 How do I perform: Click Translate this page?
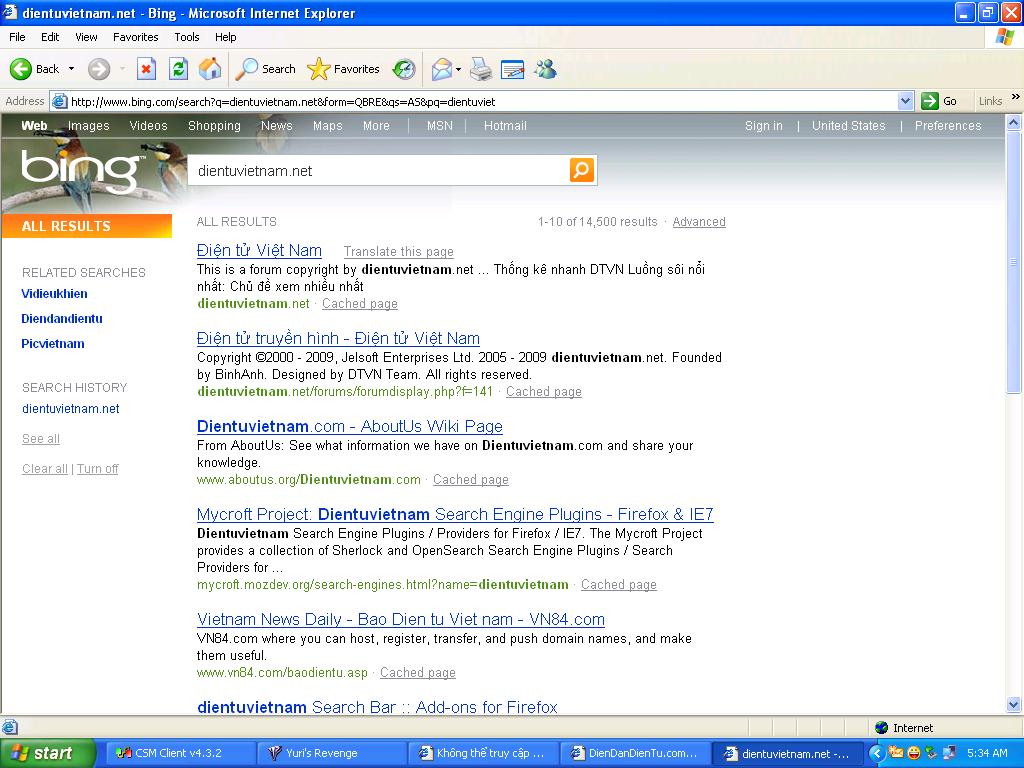398,251
